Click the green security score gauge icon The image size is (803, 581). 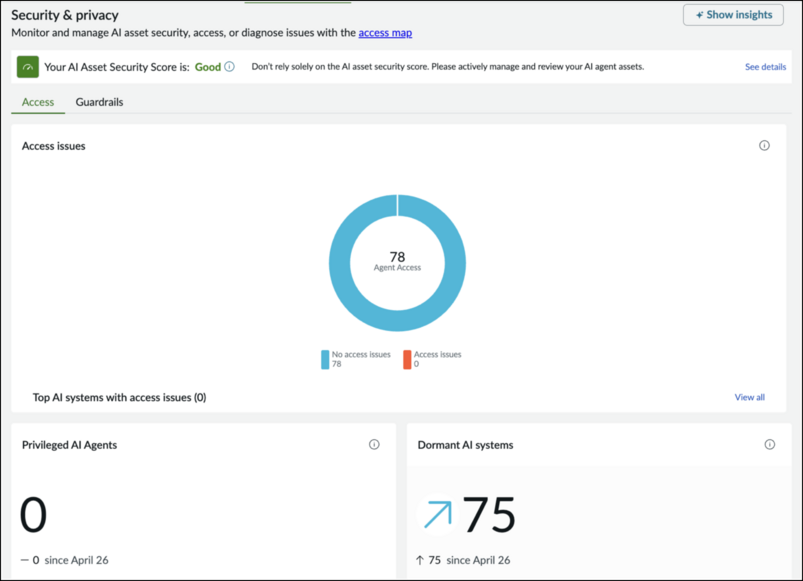pyautogui.click(x=28, y=67)
